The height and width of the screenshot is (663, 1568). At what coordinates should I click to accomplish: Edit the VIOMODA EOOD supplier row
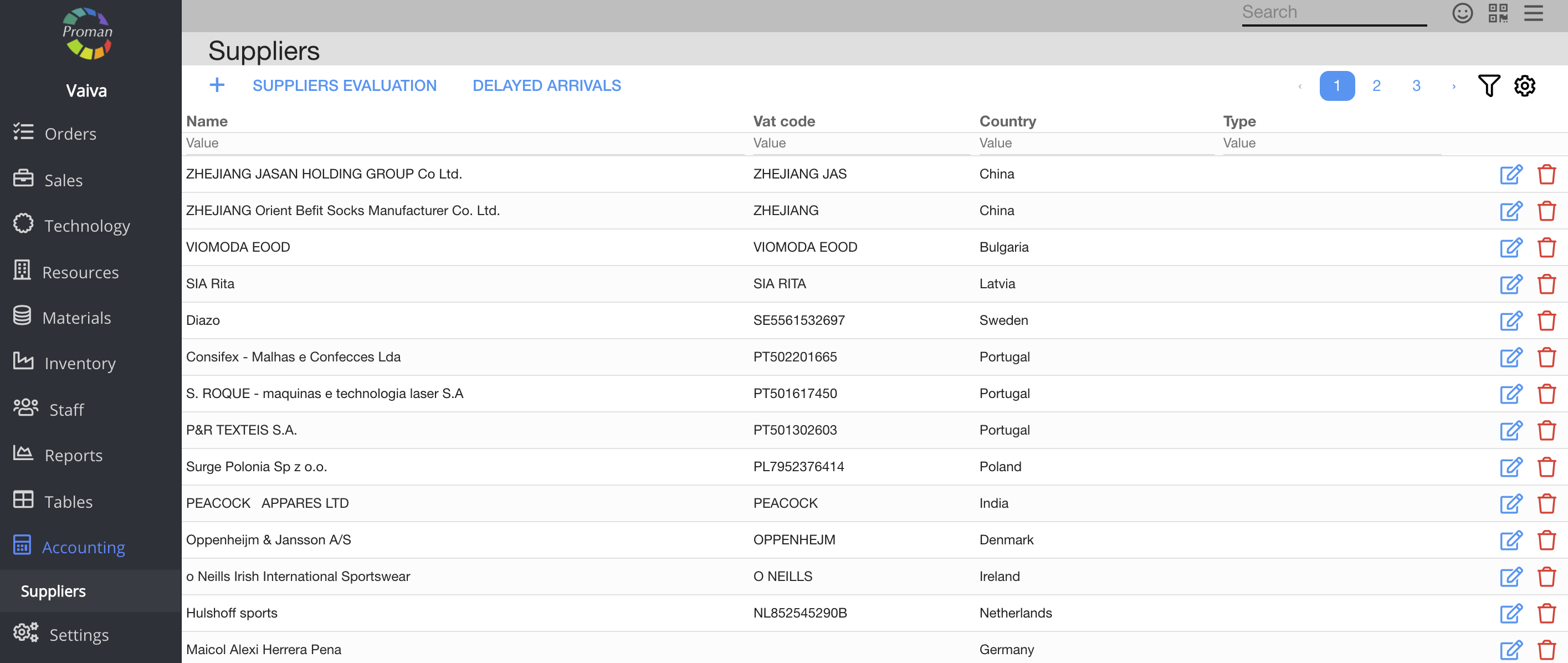1510,247
